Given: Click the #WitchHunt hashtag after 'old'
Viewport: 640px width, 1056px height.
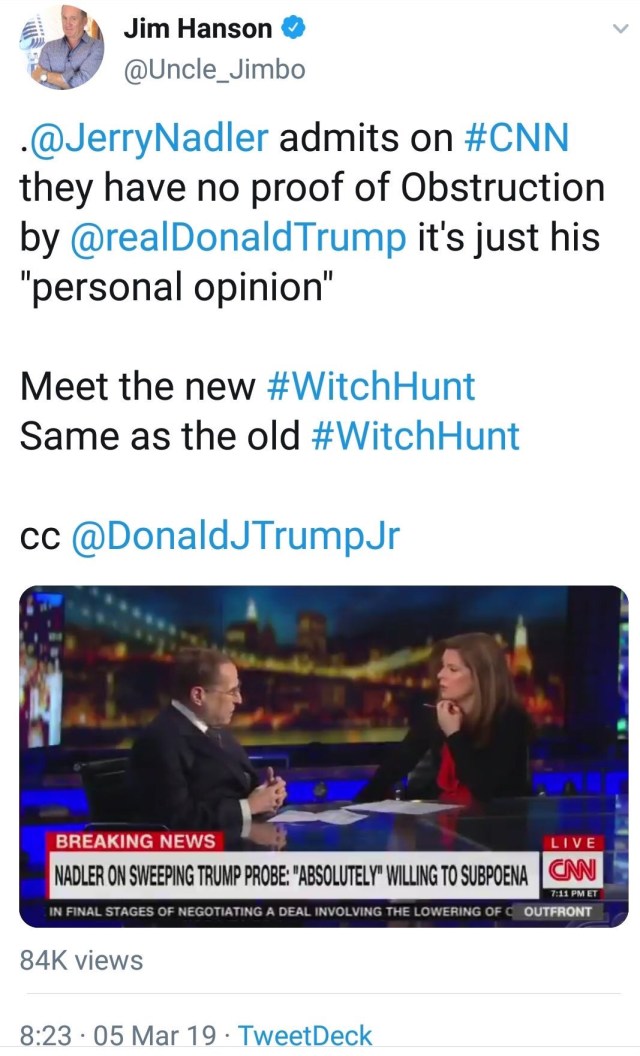Looking at the screenshot, I should pos(416,435).
